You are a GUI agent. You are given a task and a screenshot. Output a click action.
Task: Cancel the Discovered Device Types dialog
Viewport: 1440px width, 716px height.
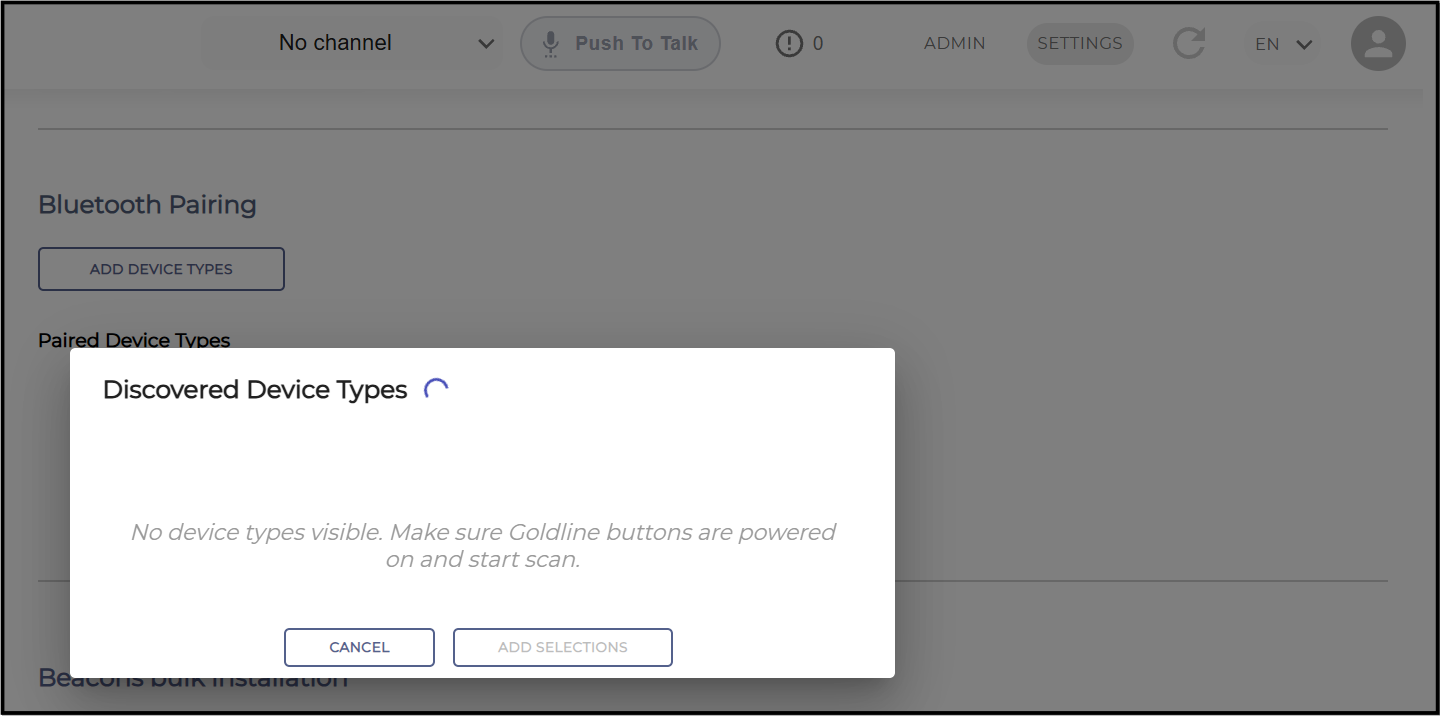click(x=359, y=647)
